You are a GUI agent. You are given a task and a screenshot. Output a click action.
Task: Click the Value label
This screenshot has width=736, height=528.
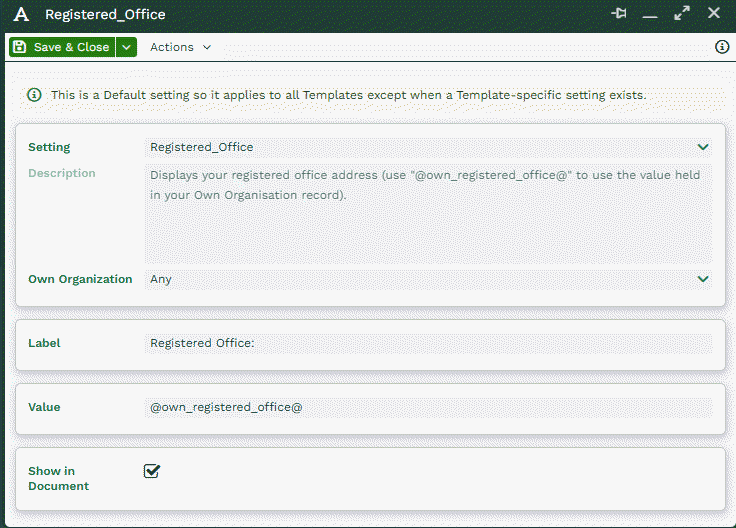pos(44,407)
